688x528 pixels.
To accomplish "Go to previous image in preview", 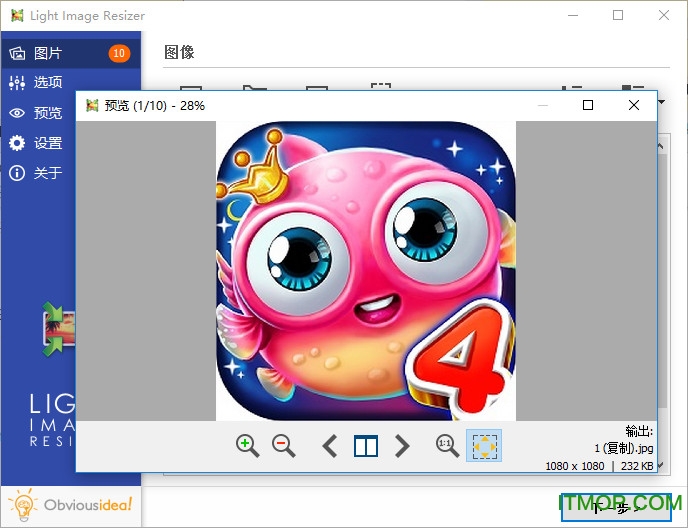I will [x=330, y=446].
